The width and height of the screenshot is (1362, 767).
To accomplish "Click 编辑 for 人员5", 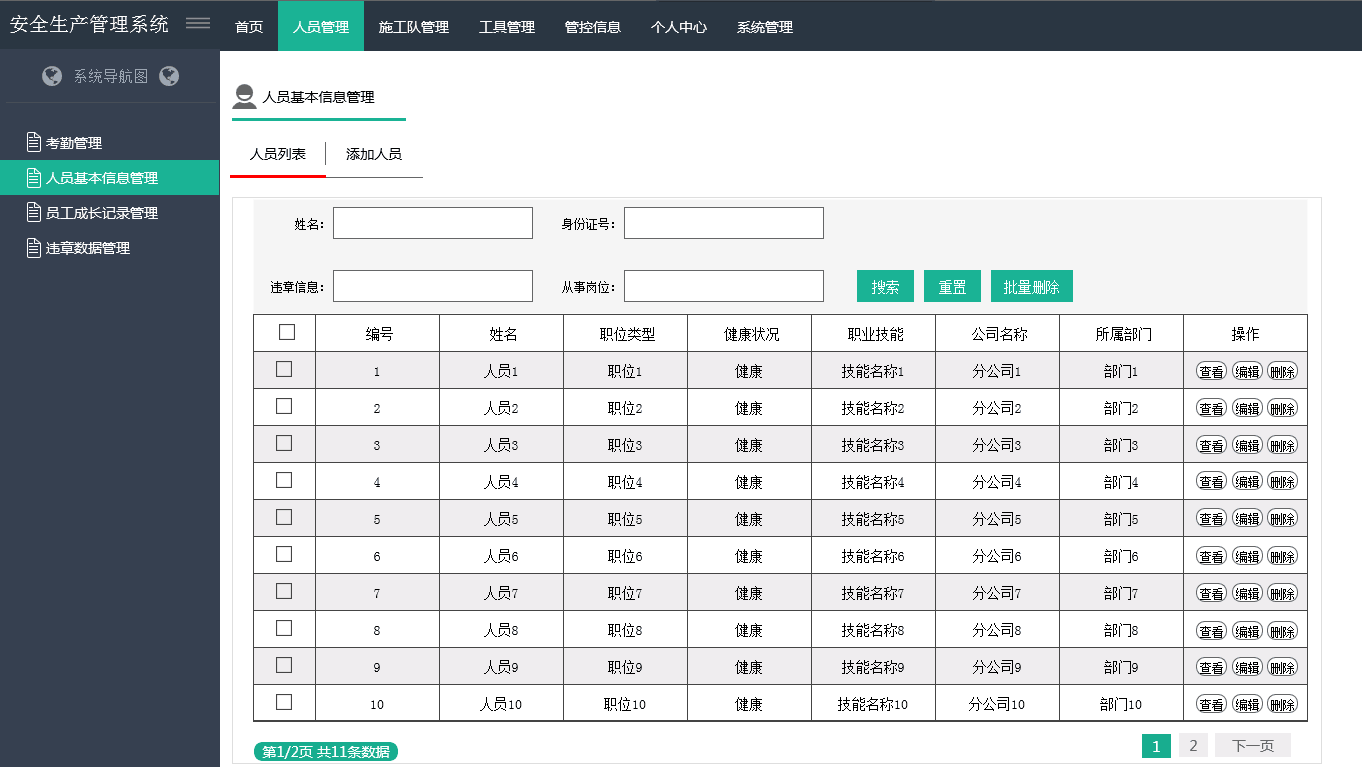I will (x=1247, y=519).
